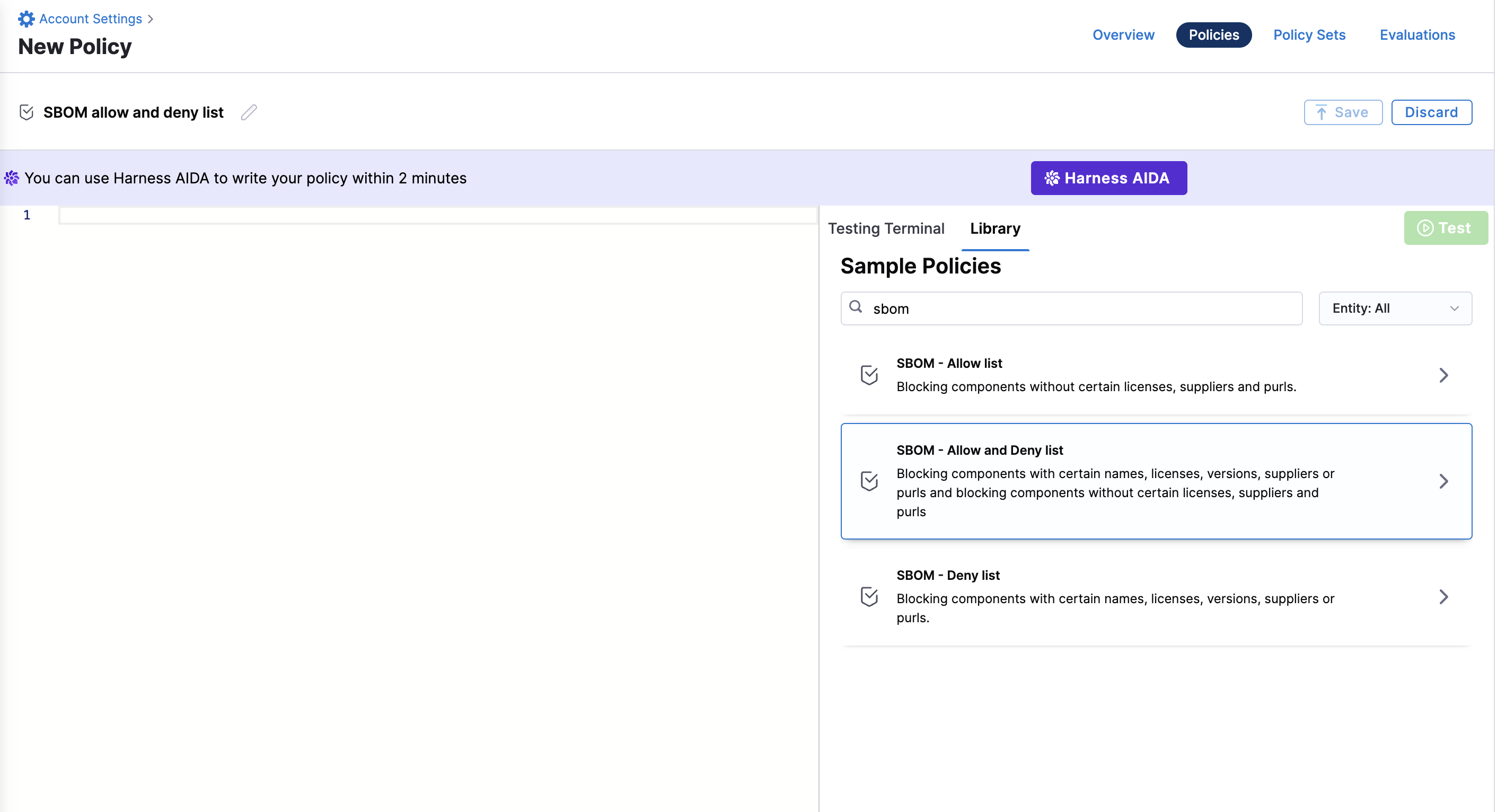The height and width of the screenshot is (812, 1497).
Task: Open the Policy Sets tab
Action: click(x=1309, y=34)
